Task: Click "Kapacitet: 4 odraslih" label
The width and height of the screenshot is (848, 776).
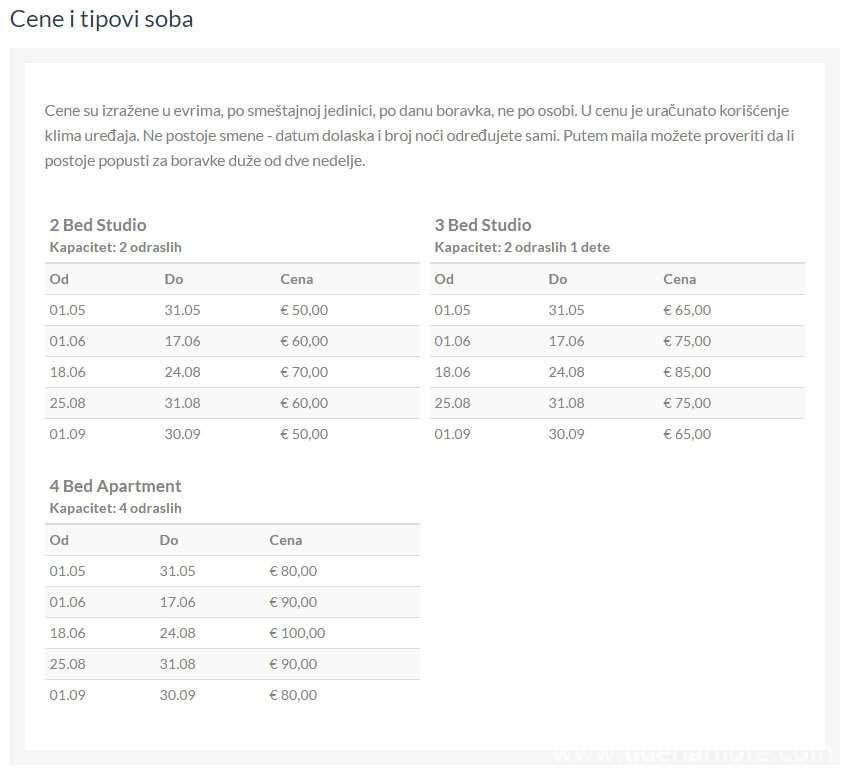Action: [115, 508]
